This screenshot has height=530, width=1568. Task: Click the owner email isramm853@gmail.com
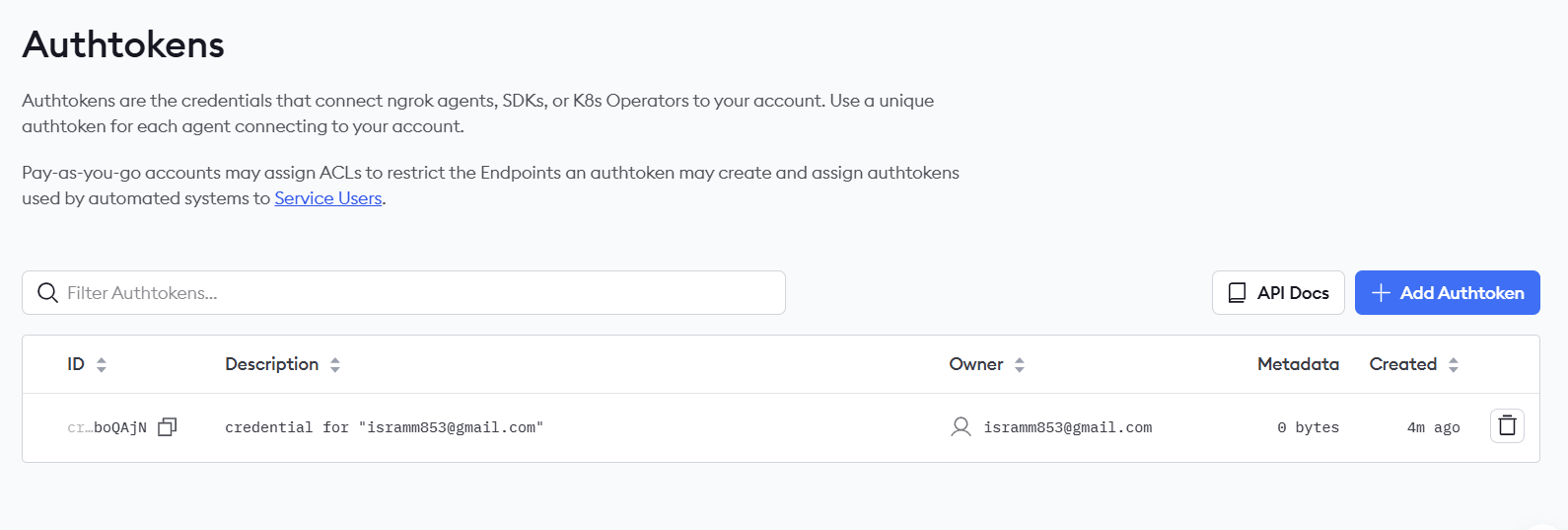click(x=1067, y=427)
